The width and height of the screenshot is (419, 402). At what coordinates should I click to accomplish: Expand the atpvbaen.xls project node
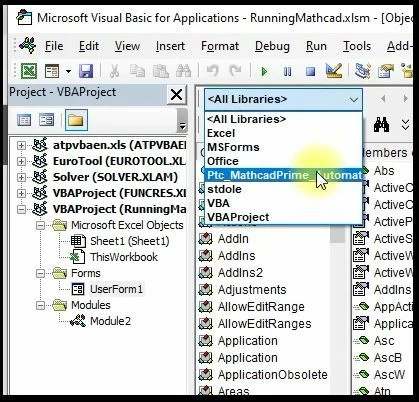click(21, 145)
